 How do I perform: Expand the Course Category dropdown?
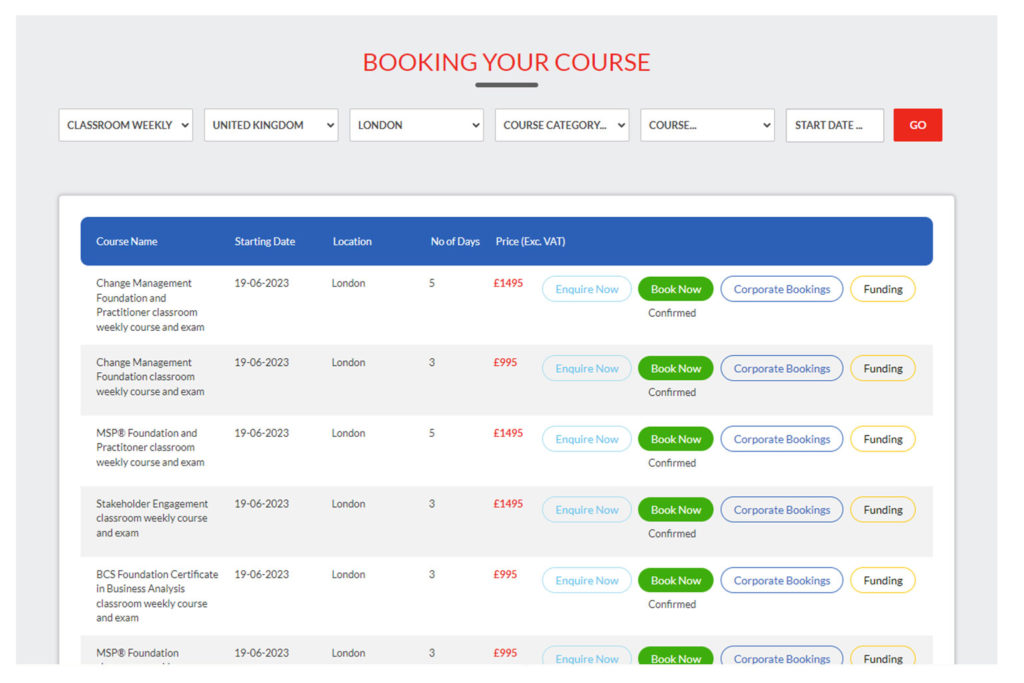tap(562, 125)
